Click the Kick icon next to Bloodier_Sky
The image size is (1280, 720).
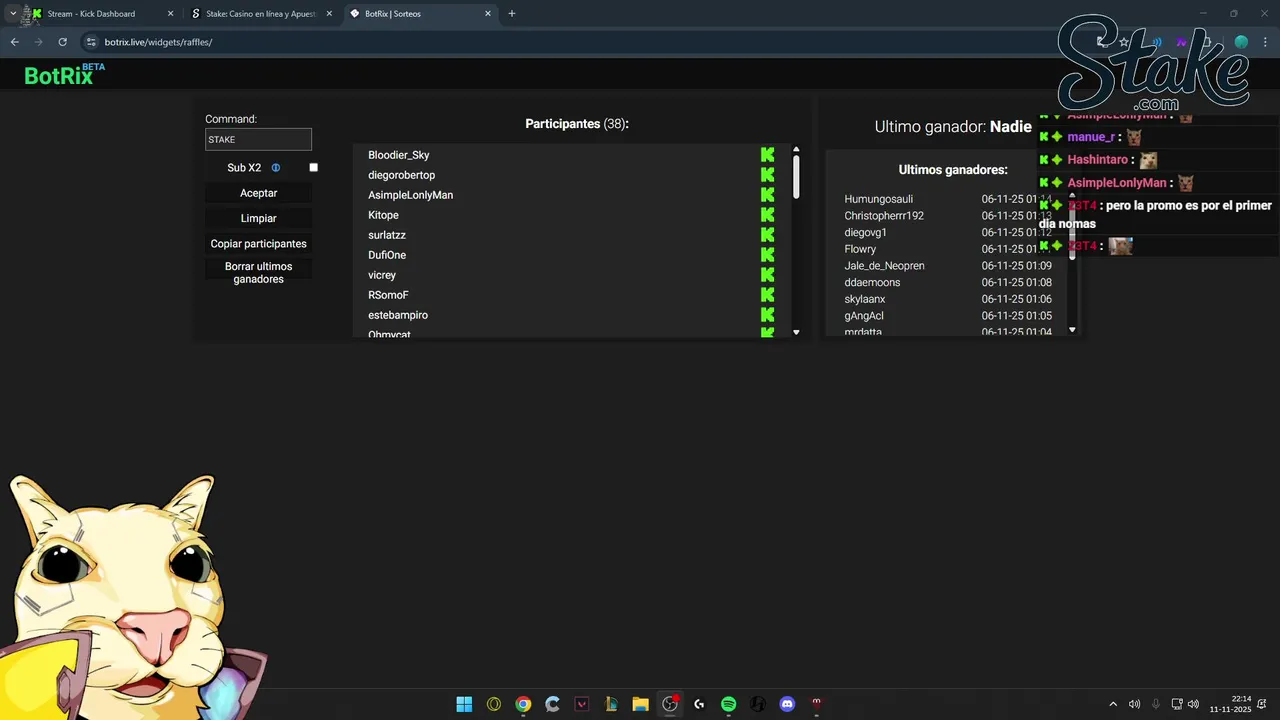coord(767,155)
